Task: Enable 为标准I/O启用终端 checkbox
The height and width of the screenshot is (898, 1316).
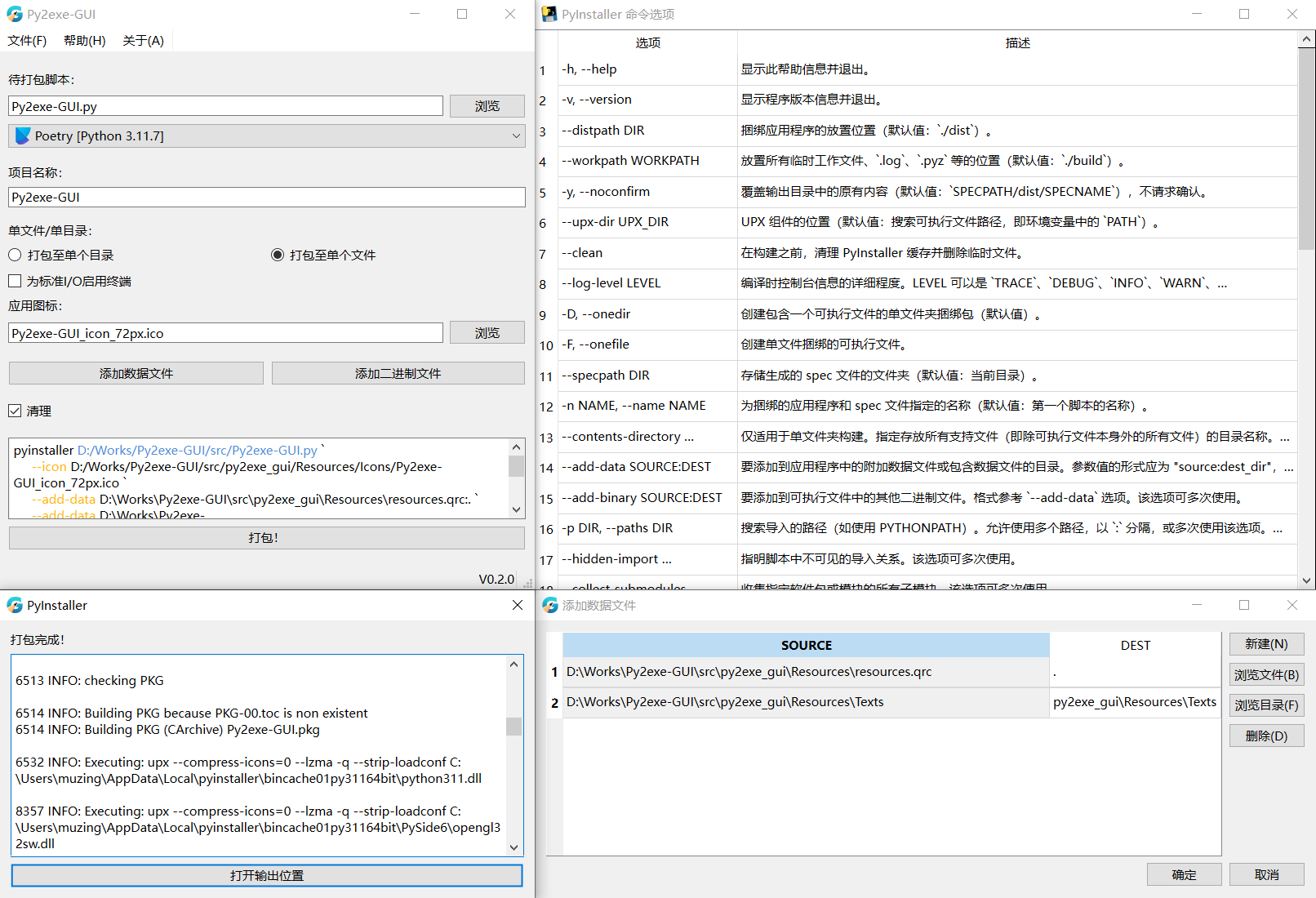Action: 16,282
